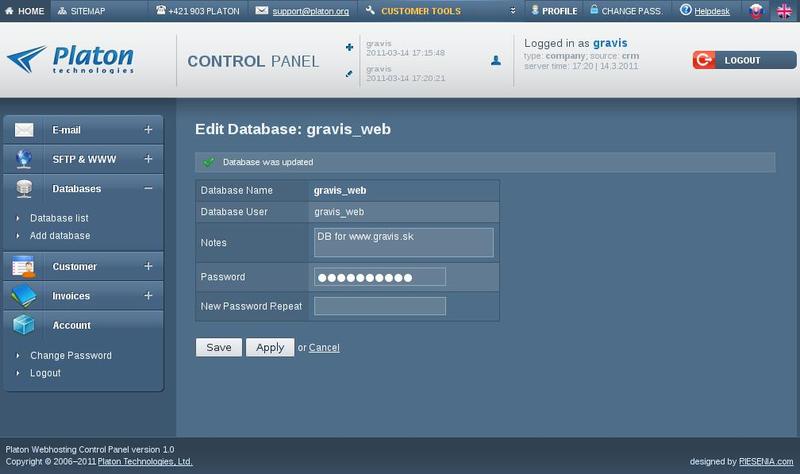Expand the Invoices section plus sign
This screenshot has width=800, height=474.
point(148,295)
